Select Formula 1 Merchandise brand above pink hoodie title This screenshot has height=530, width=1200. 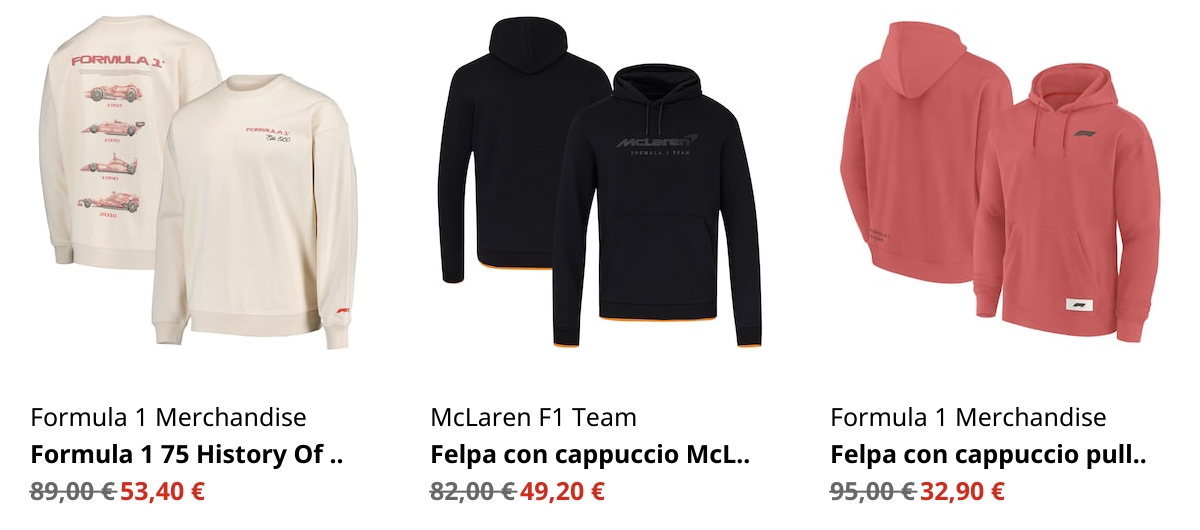click(x=968, y=417)
